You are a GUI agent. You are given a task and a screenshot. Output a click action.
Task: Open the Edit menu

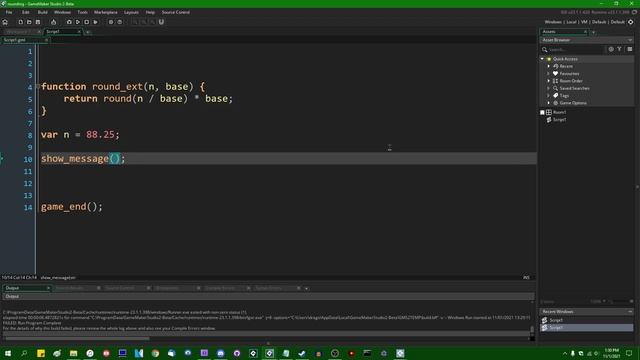26,12
